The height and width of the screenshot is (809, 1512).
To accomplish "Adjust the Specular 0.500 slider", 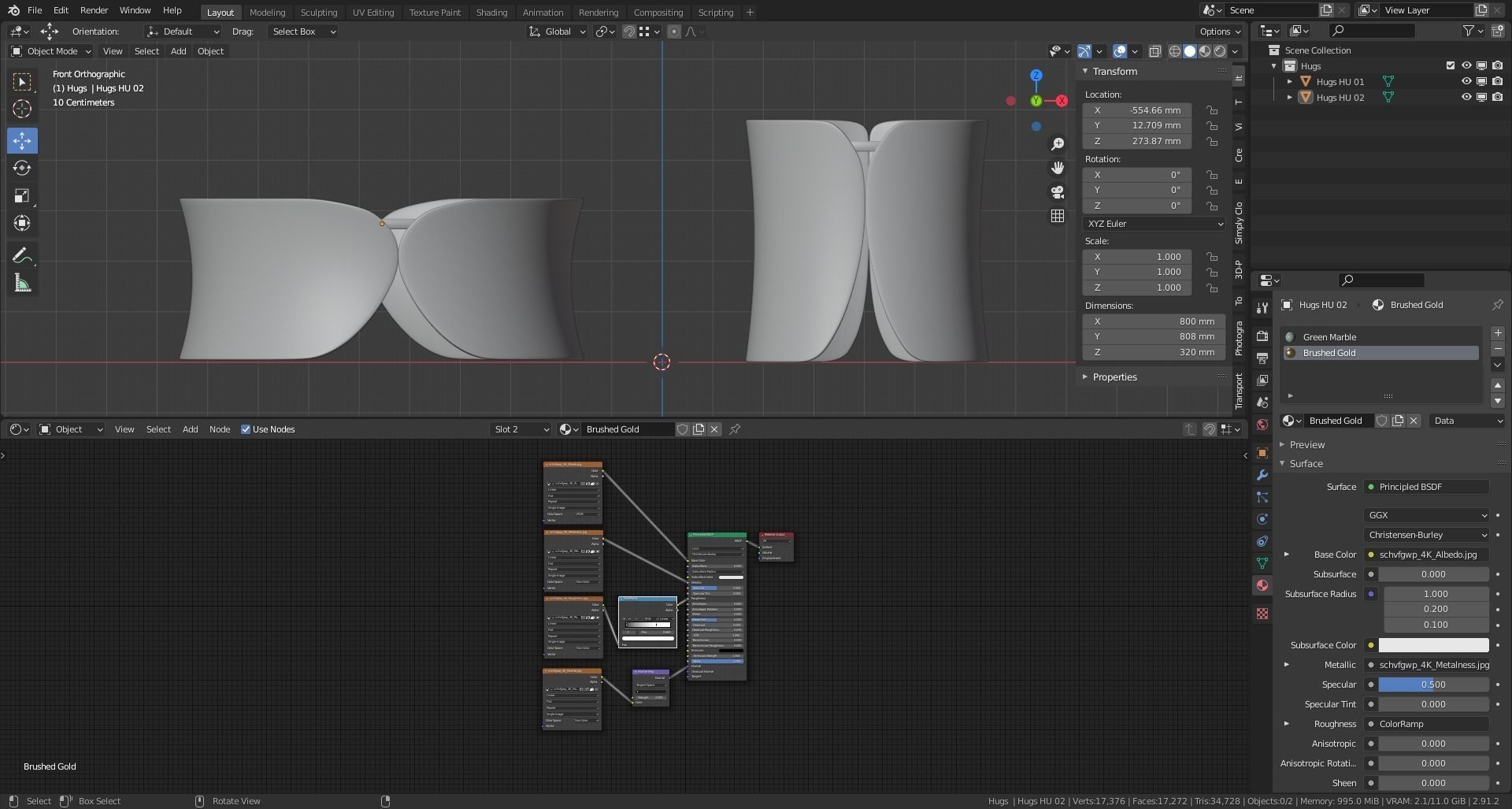I will tap(1433, 685).
